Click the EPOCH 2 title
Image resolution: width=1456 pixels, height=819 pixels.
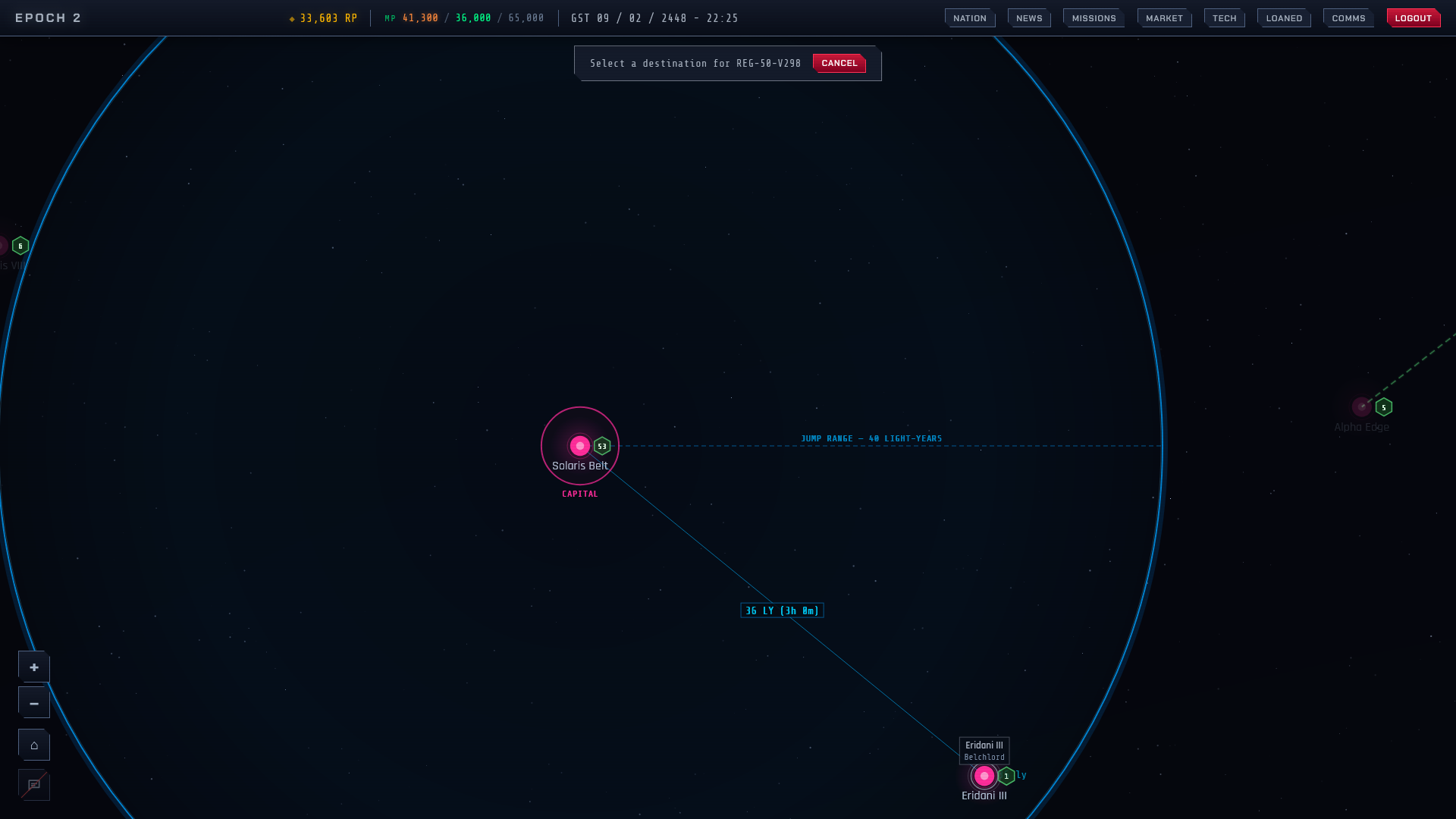49,17
